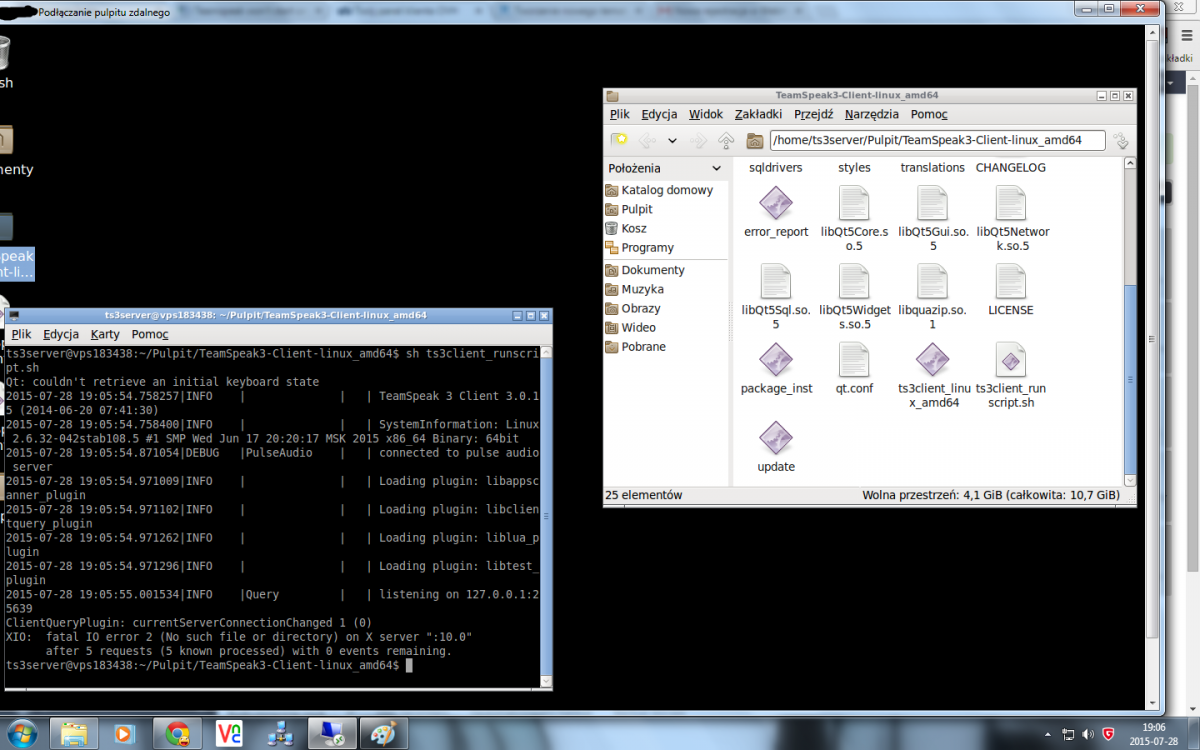The width and height of the screenshot is (1200, 750).
Task: Open the Widok menu in the file manager
Action: point(706,114)
